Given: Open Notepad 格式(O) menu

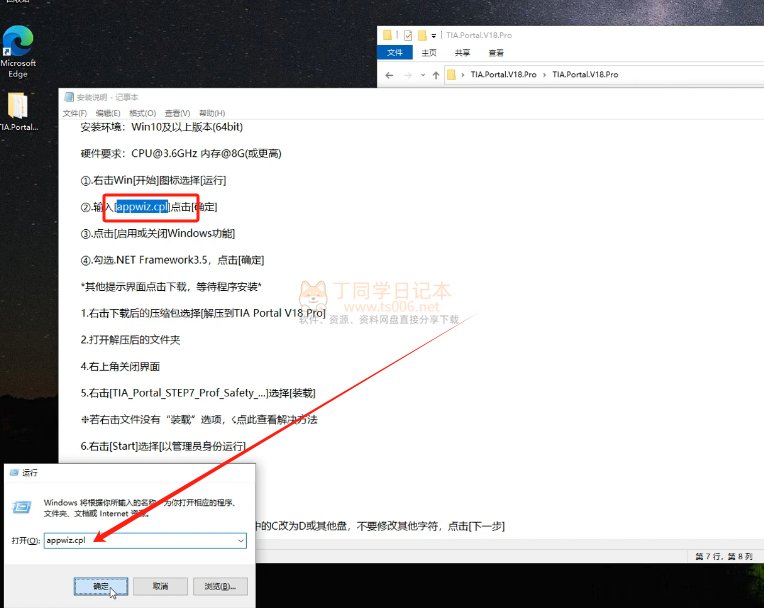Looking at the screenshot, I should pyautogui.click(x=142, y=113).
